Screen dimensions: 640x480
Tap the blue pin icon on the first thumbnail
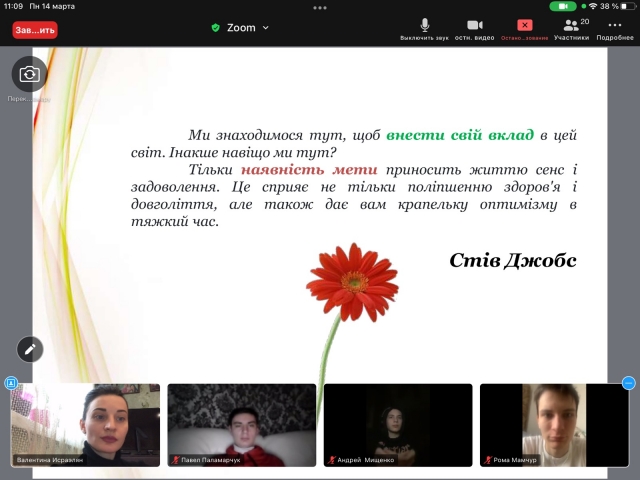11,383
